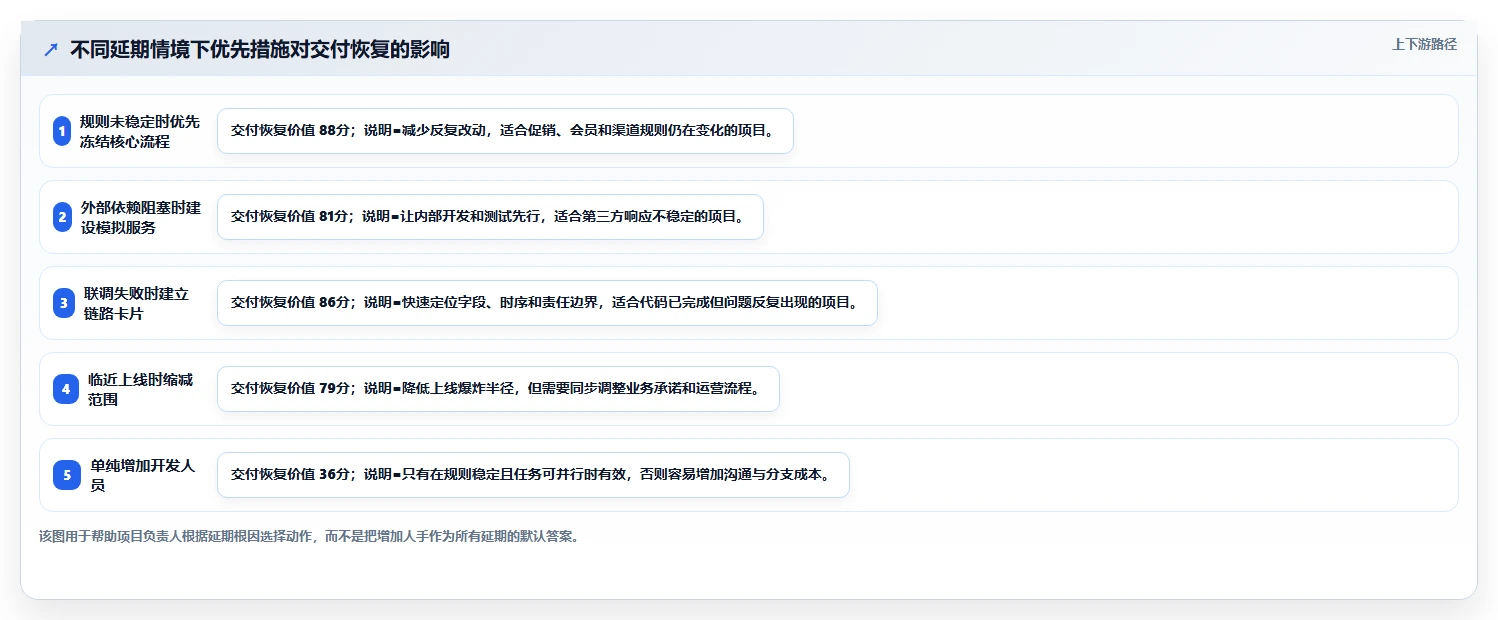Select the label 规则未稳定时优先冻结核心流程
This screenshot has height=620, width=1498.
pos(140,131)
